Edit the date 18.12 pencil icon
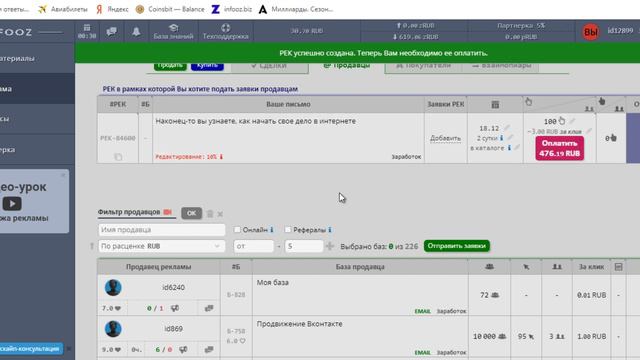Image resolution: width=640 pixels, height=360 pixels. (x=507, y=128)
